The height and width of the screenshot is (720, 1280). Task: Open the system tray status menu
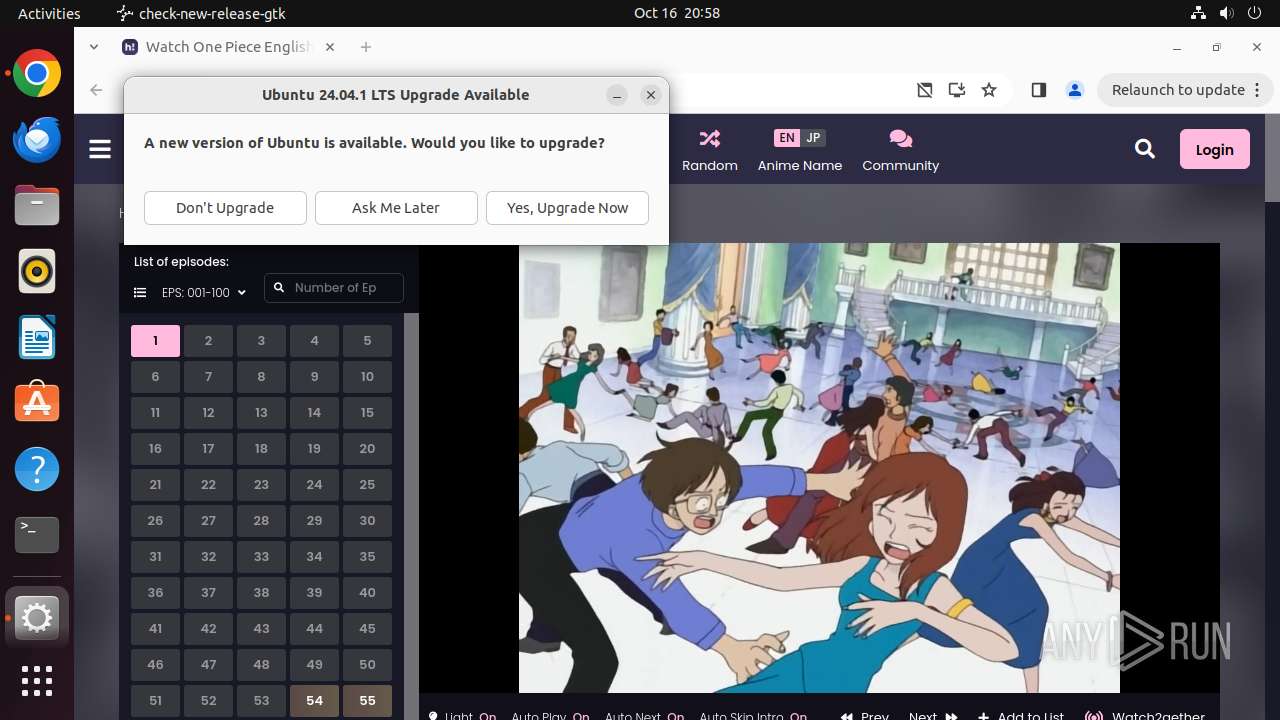[1228, 13]
